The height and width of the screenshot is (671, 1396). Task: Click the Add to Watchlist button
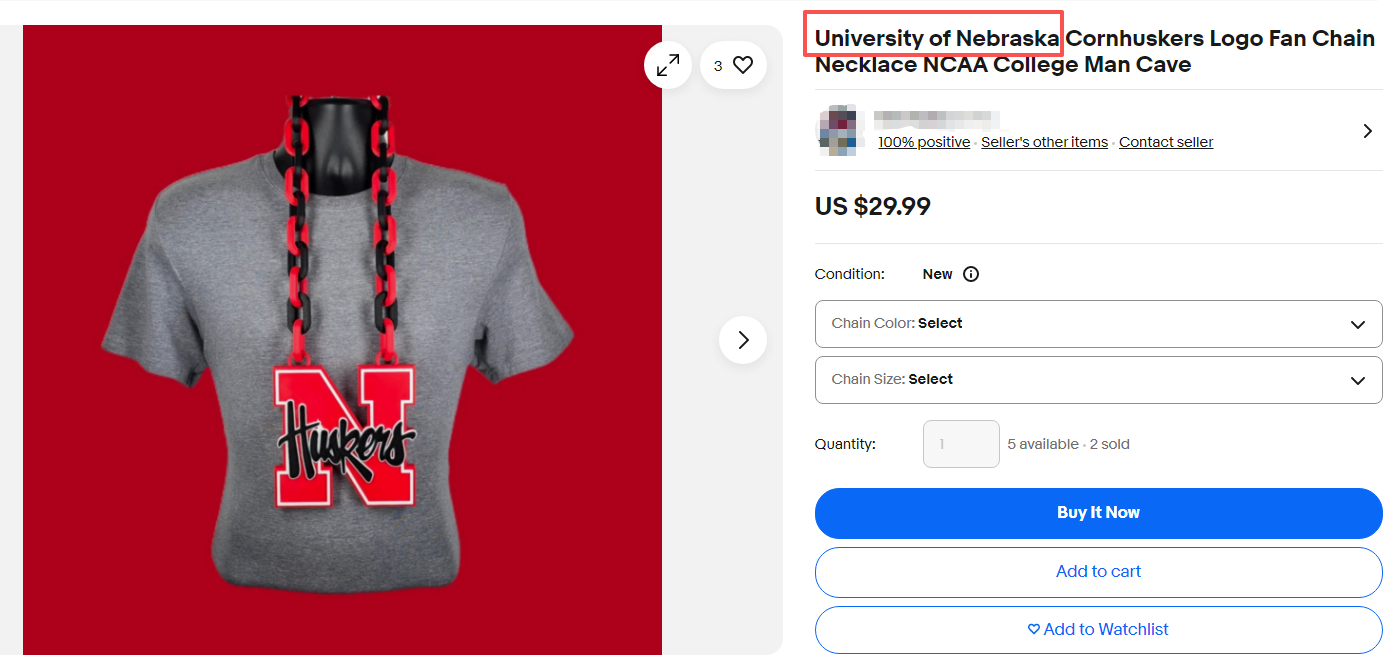click(1098, 630)
